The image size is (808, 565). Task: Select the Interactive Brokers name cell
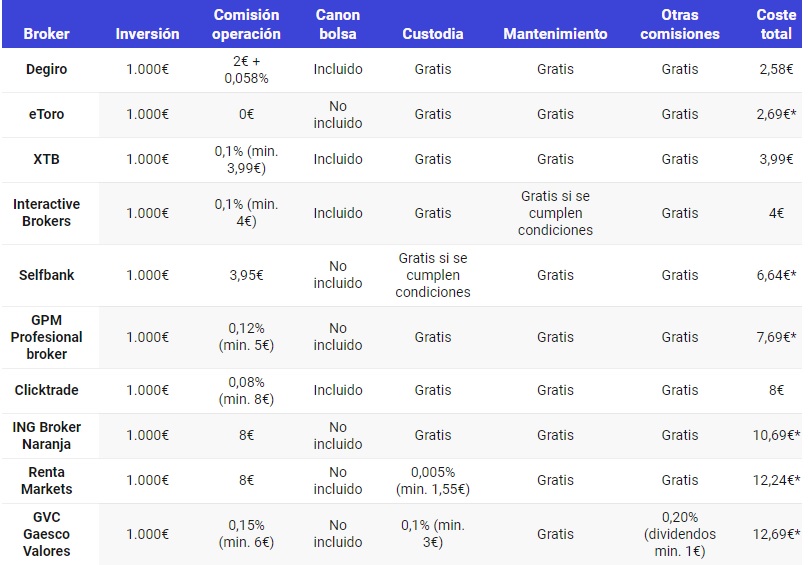(x=46, y=212)
